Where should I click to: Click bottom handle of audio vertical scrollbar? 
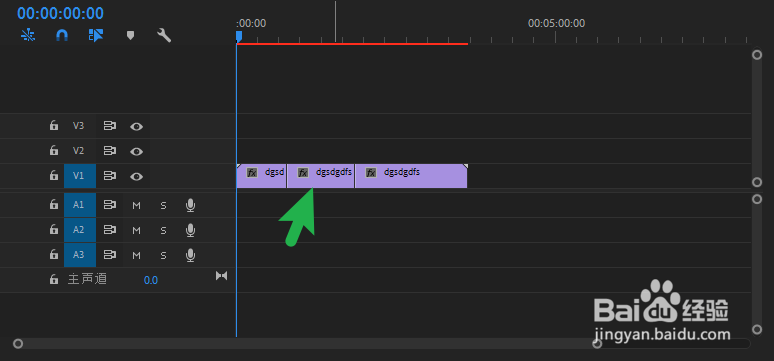click(757, 329)
